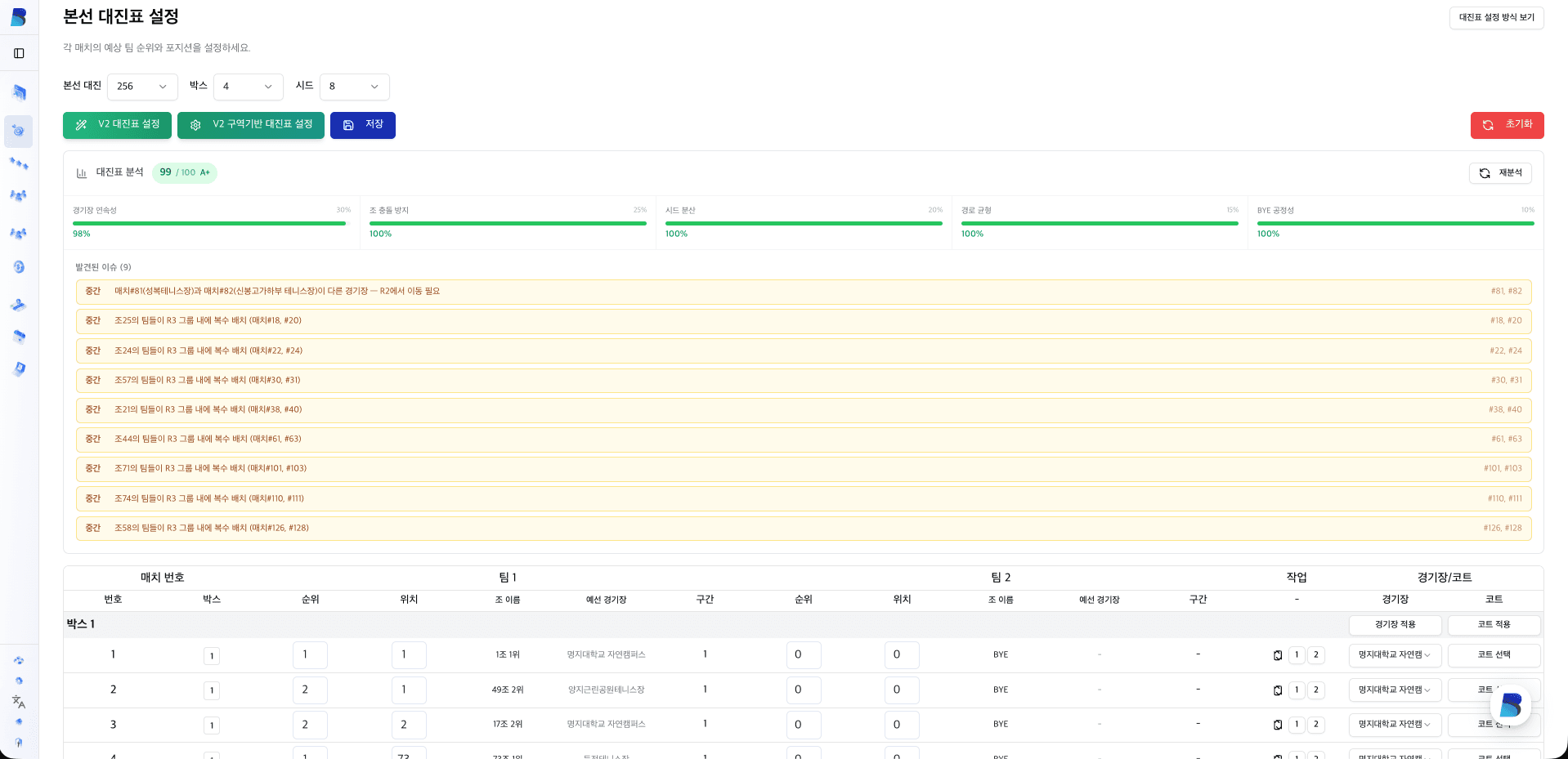The height and width of the screenshot is (759, 1568).
Task: Open the venue dropdown for match 1
Action: [x=1395, y=655]
